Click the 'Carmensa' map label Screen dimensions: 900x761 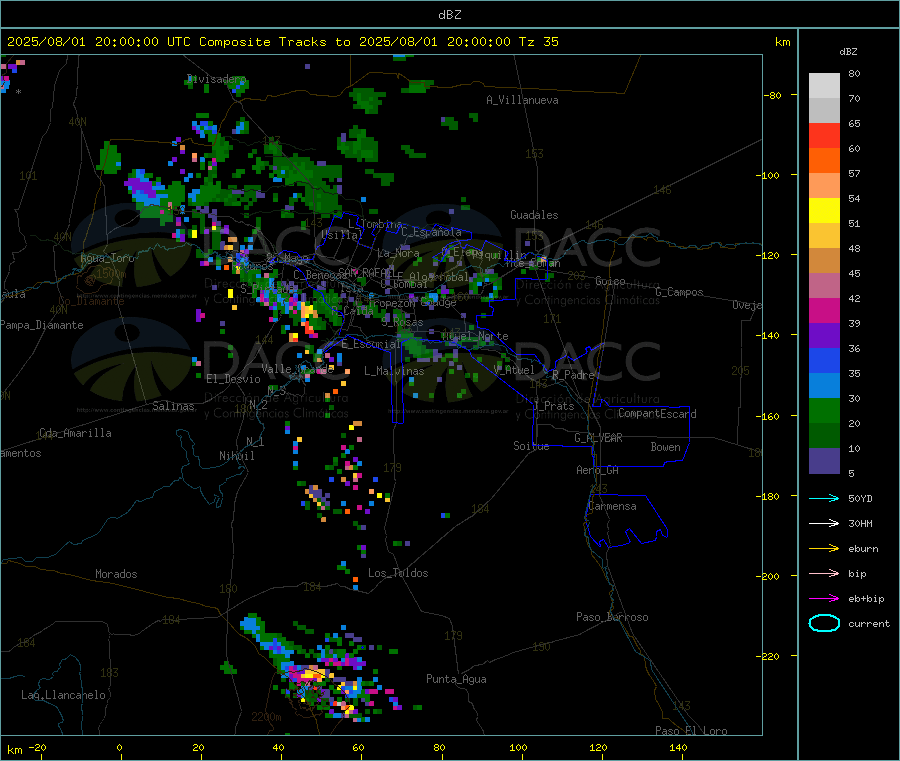point(612,506)
